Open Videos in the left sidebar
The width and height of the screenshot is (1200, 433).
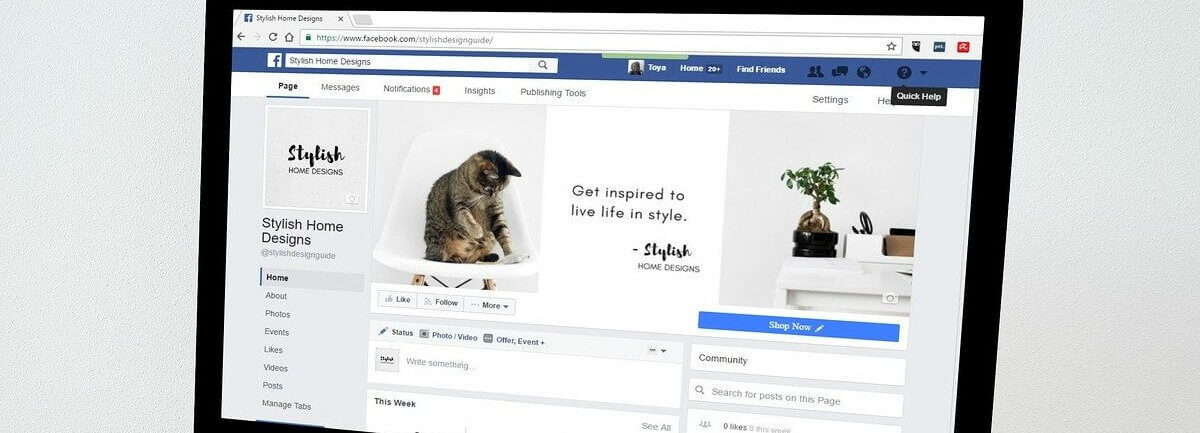(x=275, y=368)
